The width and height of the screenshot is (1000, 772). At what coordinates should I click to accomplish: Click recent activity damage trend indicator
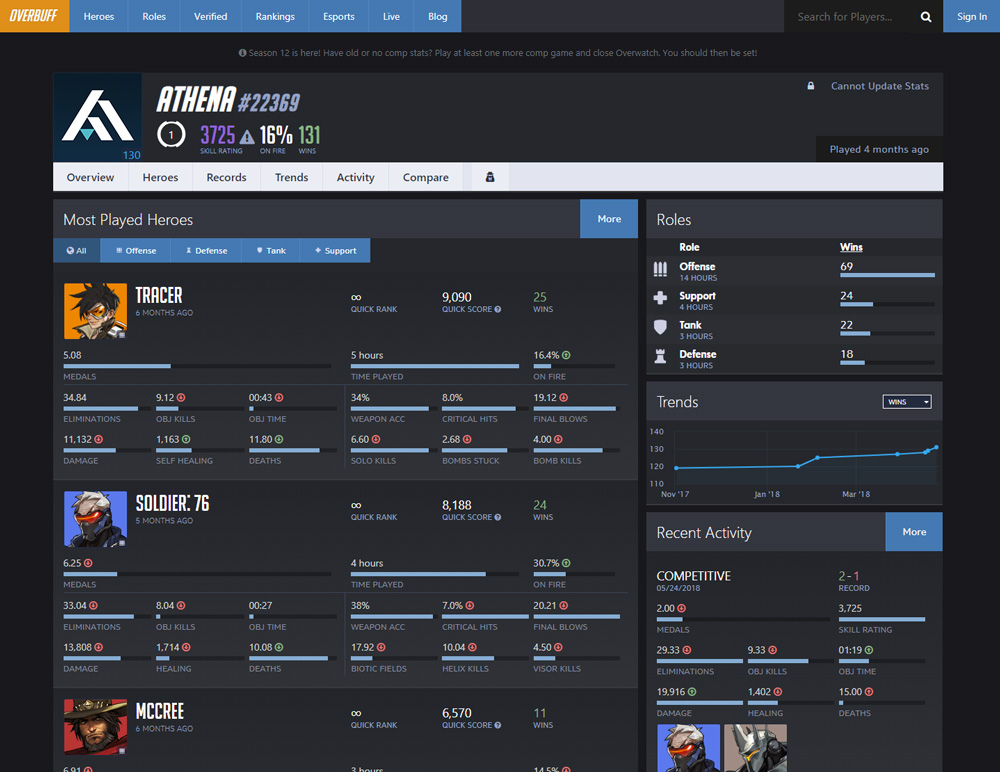point(692,692)
